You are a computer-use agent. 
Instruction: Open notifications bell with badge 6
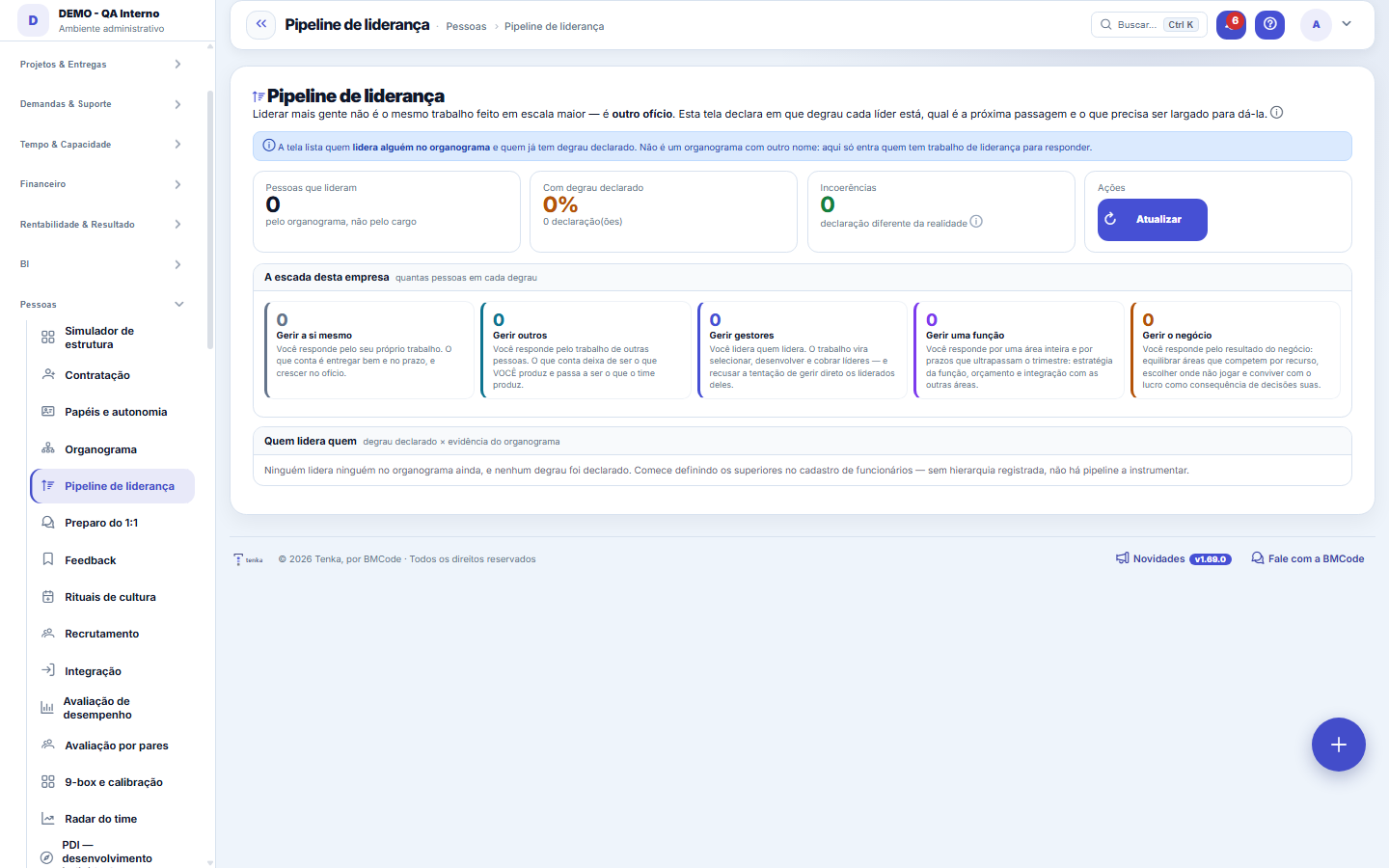point(1231,24)
